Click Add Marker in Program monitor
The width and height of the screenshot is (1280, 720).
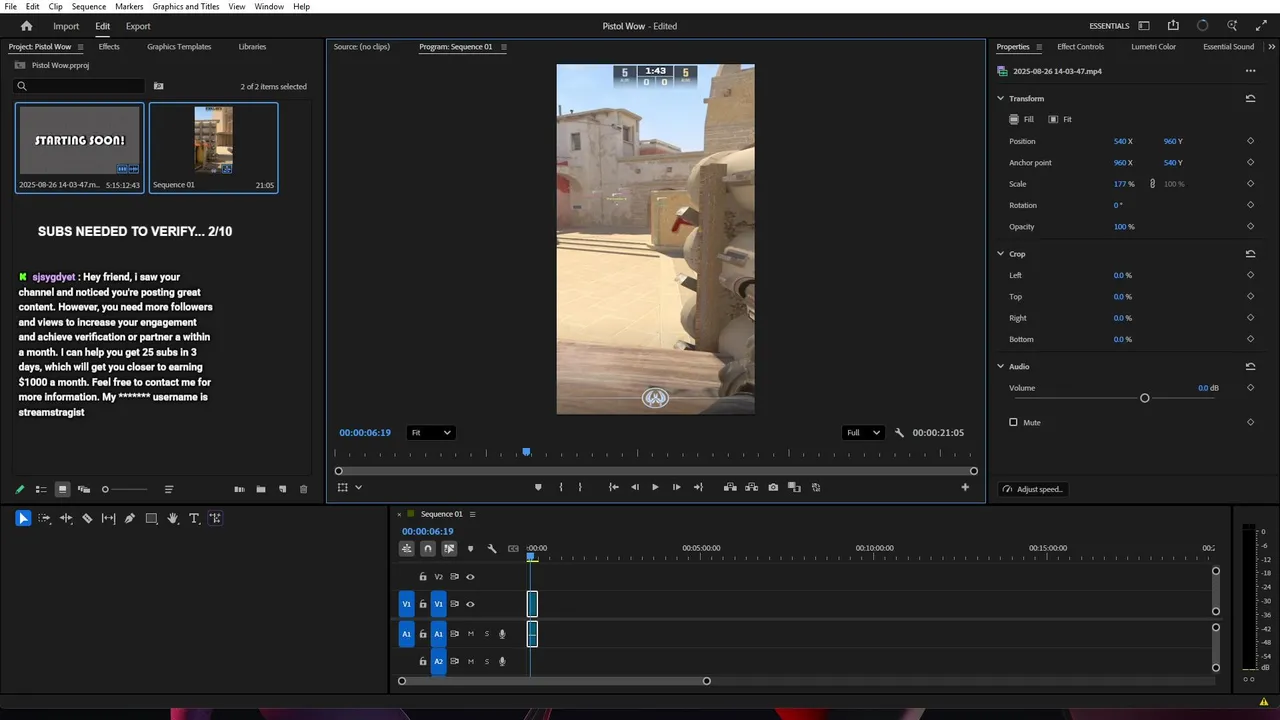point(538,487)
